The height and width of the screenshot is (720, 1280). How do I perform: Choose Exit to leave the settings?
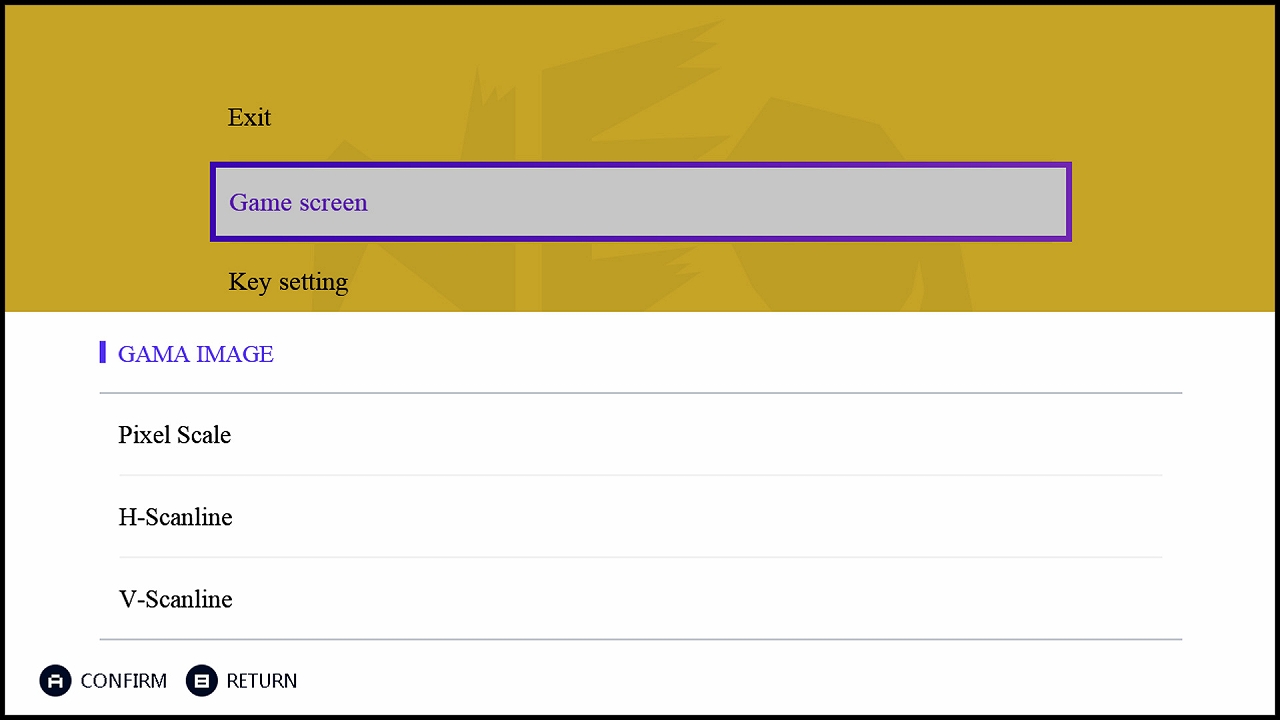point(249,118)
